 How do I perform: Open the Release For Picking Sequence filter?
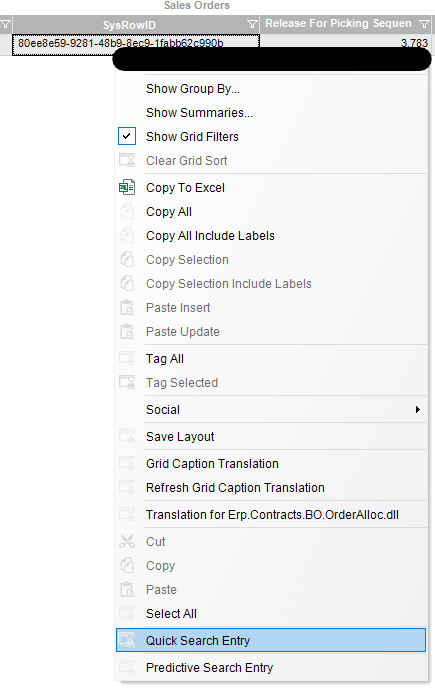424,24
